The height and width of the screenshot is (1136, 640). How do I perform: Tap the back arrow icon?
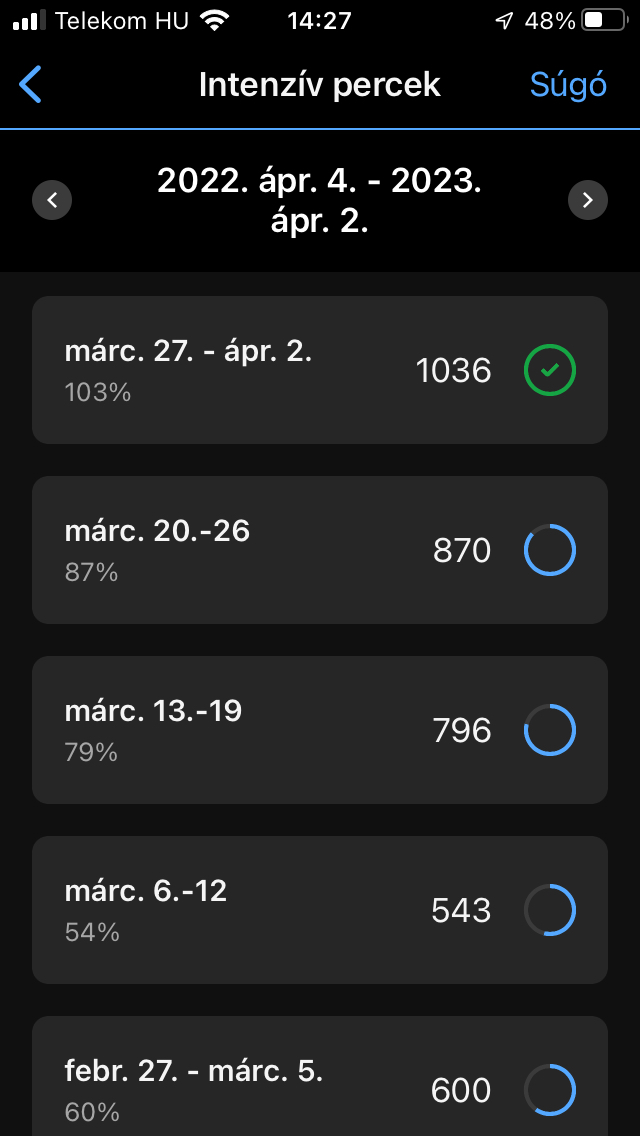coord(31,85)
